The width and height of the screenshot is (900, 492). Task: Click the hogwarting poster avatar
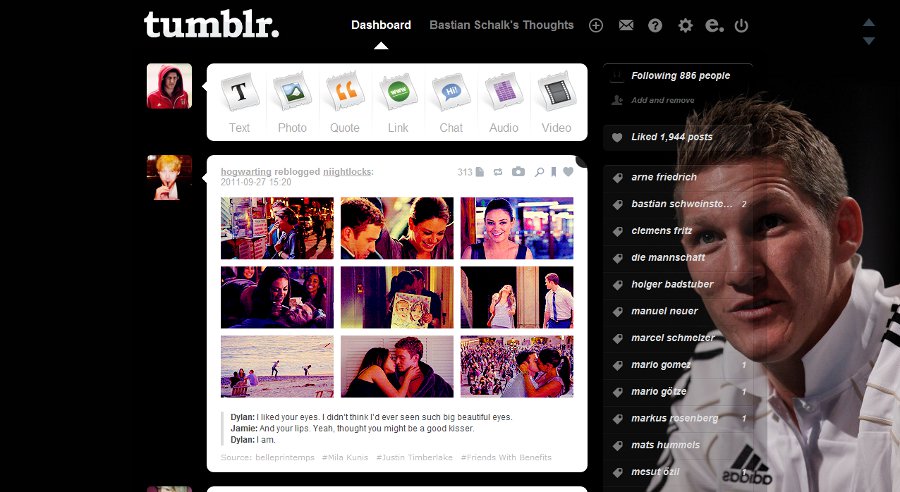coord(169,177)
